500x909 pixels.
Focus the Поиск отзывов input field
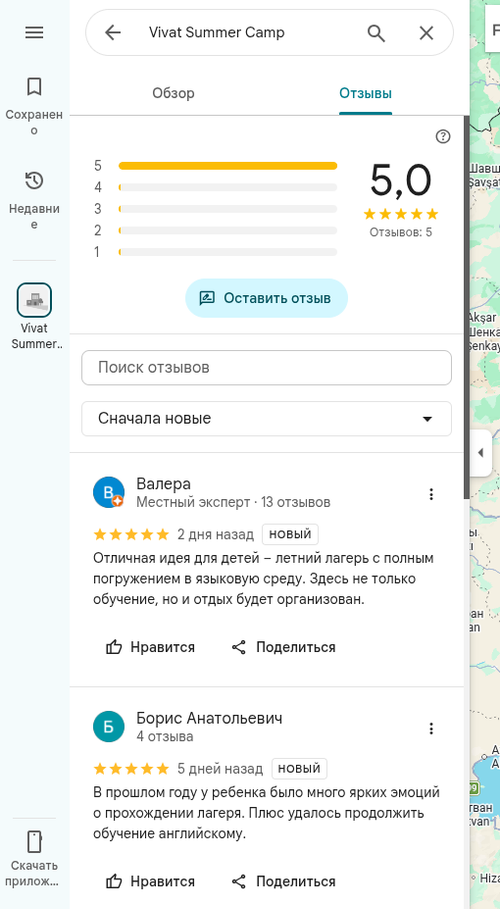pos(266,368)
